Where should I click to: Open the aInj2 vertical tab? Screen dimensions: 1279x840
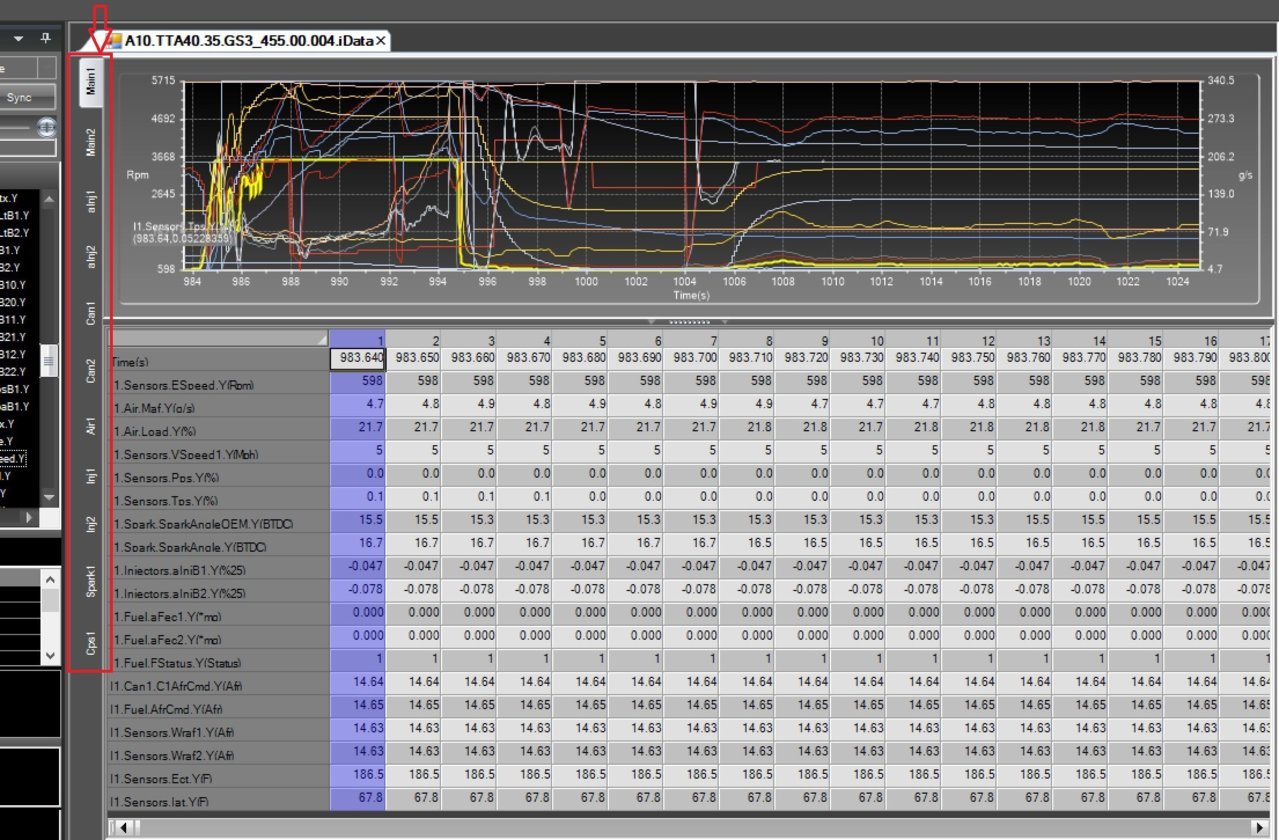pyautogui.click(x=91, y=259)
